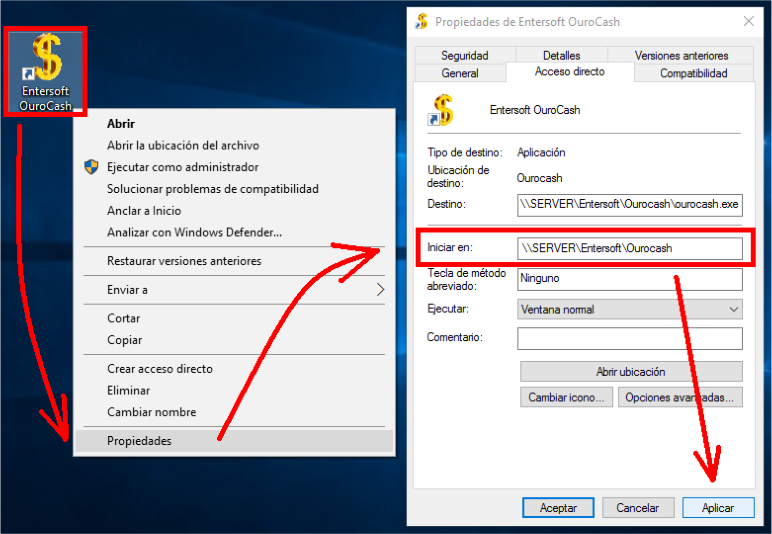Select Solucionar problemas de compatibilidad
772x534 pixels.
coord(235,188)
